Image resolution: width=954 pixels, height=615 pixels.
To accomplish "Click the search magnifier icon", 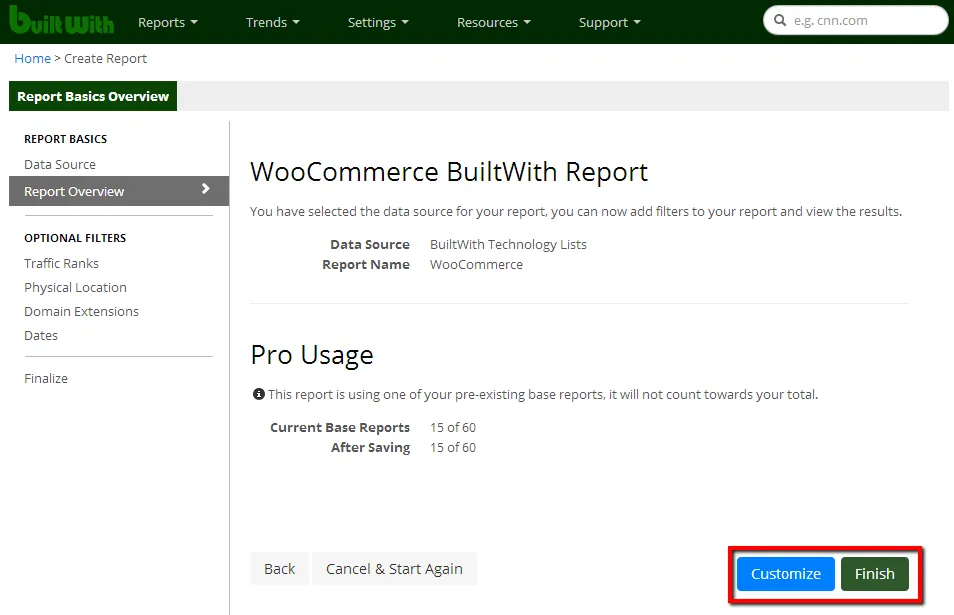I will click(780, 21).
